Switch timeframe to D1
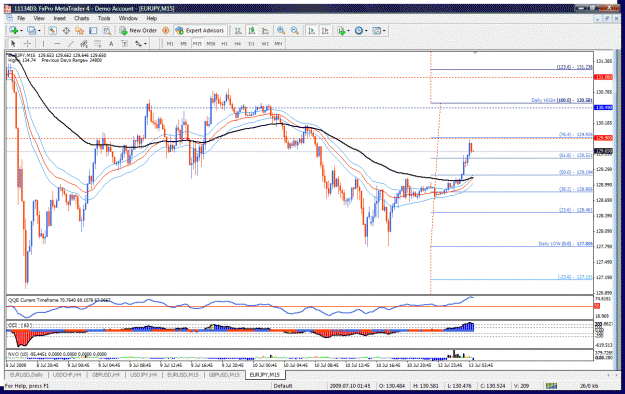Image resolution: width=625 pixels, height=394 pixels. pyautogui.click(x=252, y=43)
